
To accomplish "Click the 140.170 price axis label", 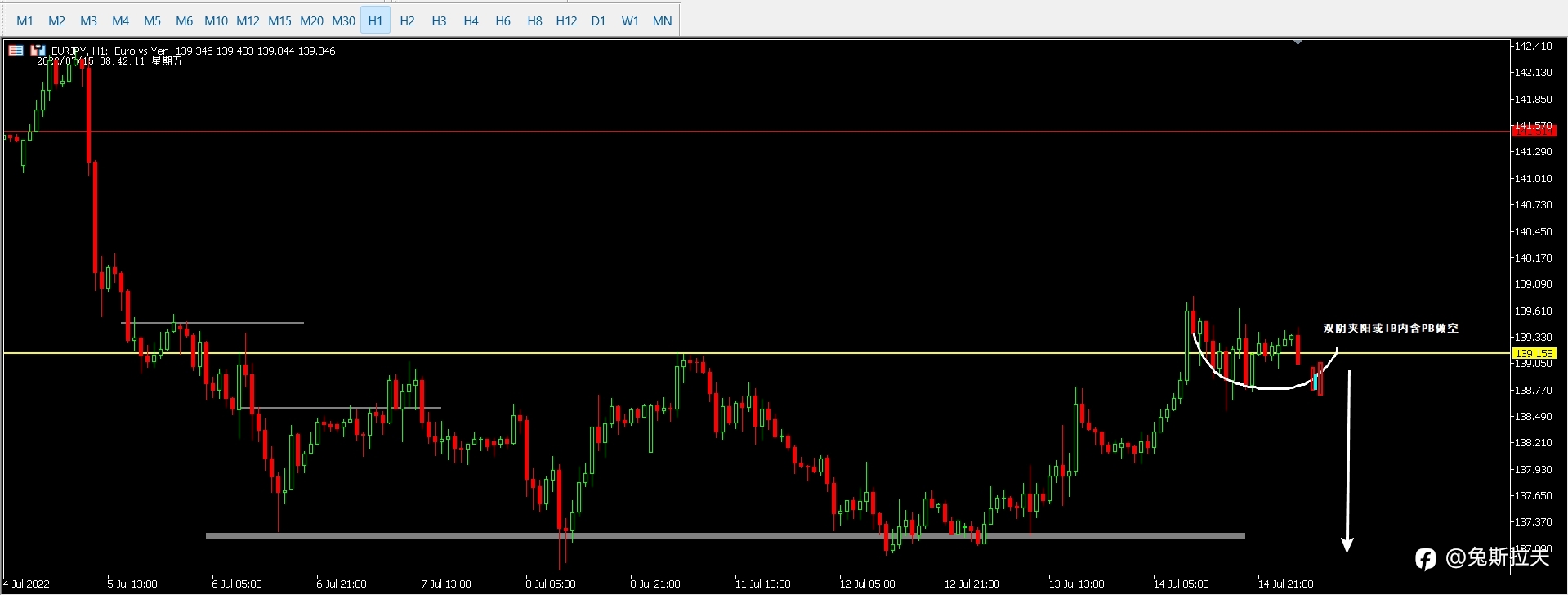I will [1533, 257].
